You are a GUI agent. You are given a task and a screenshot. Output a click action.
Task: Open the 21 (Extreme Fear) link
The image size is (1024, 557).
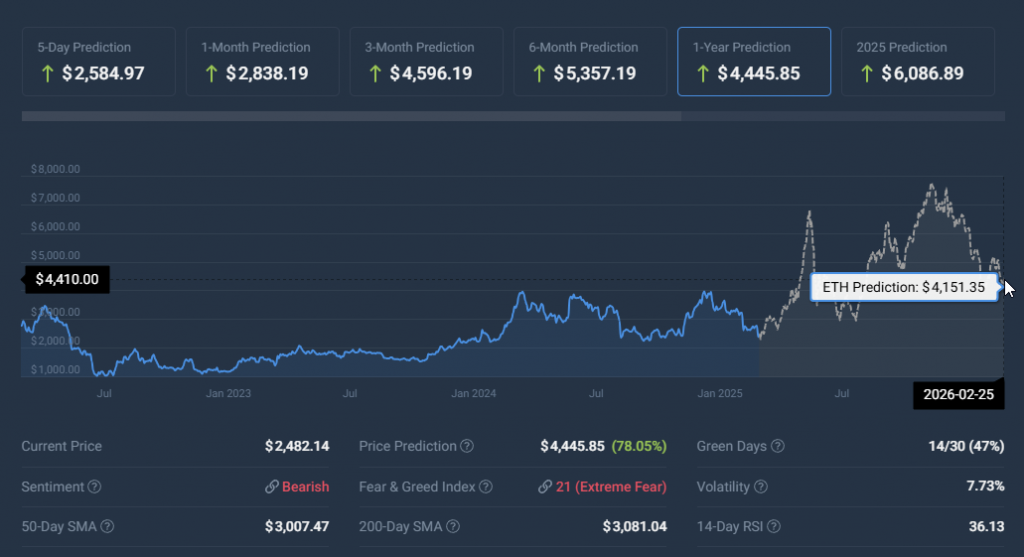pos(602,487)
